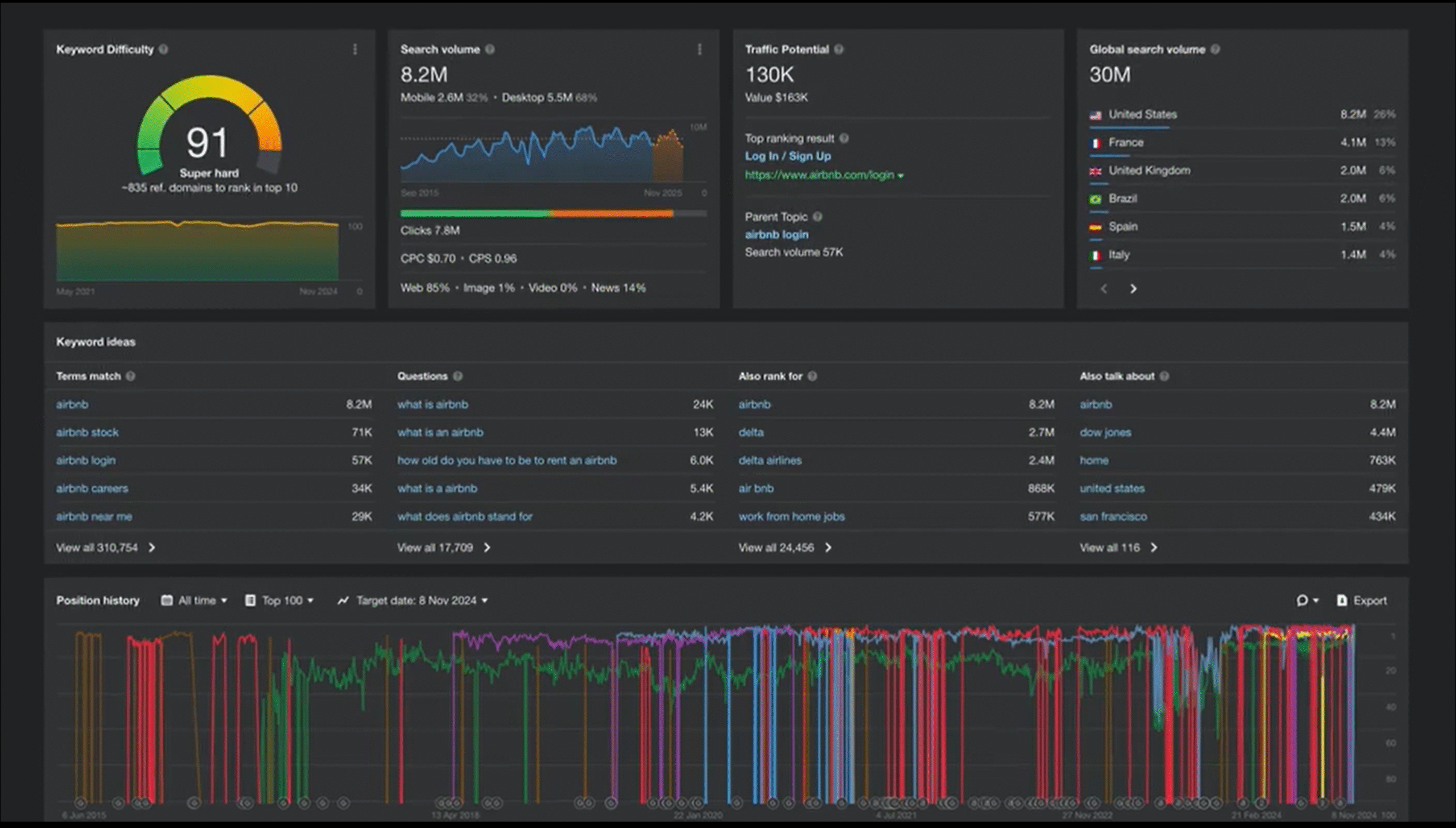Expand the airbnb.com/login URL dropdown arrow
1456x828 pixels.
901,176
